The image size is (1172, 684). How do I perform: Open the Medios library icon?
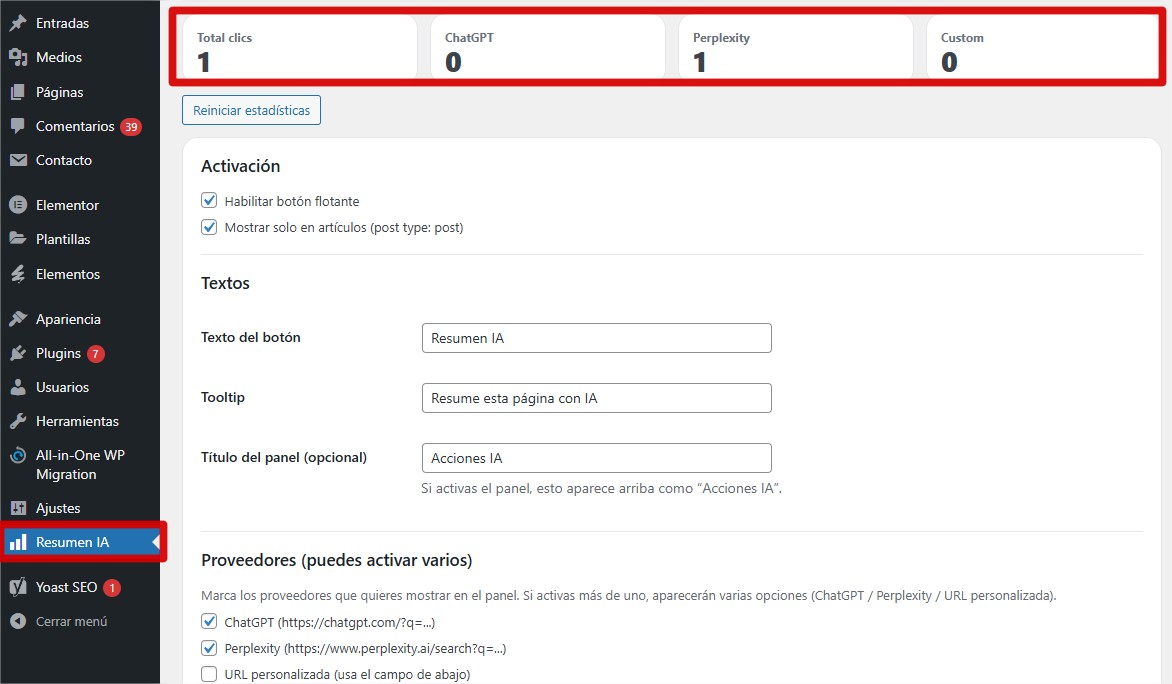(17, 57)
